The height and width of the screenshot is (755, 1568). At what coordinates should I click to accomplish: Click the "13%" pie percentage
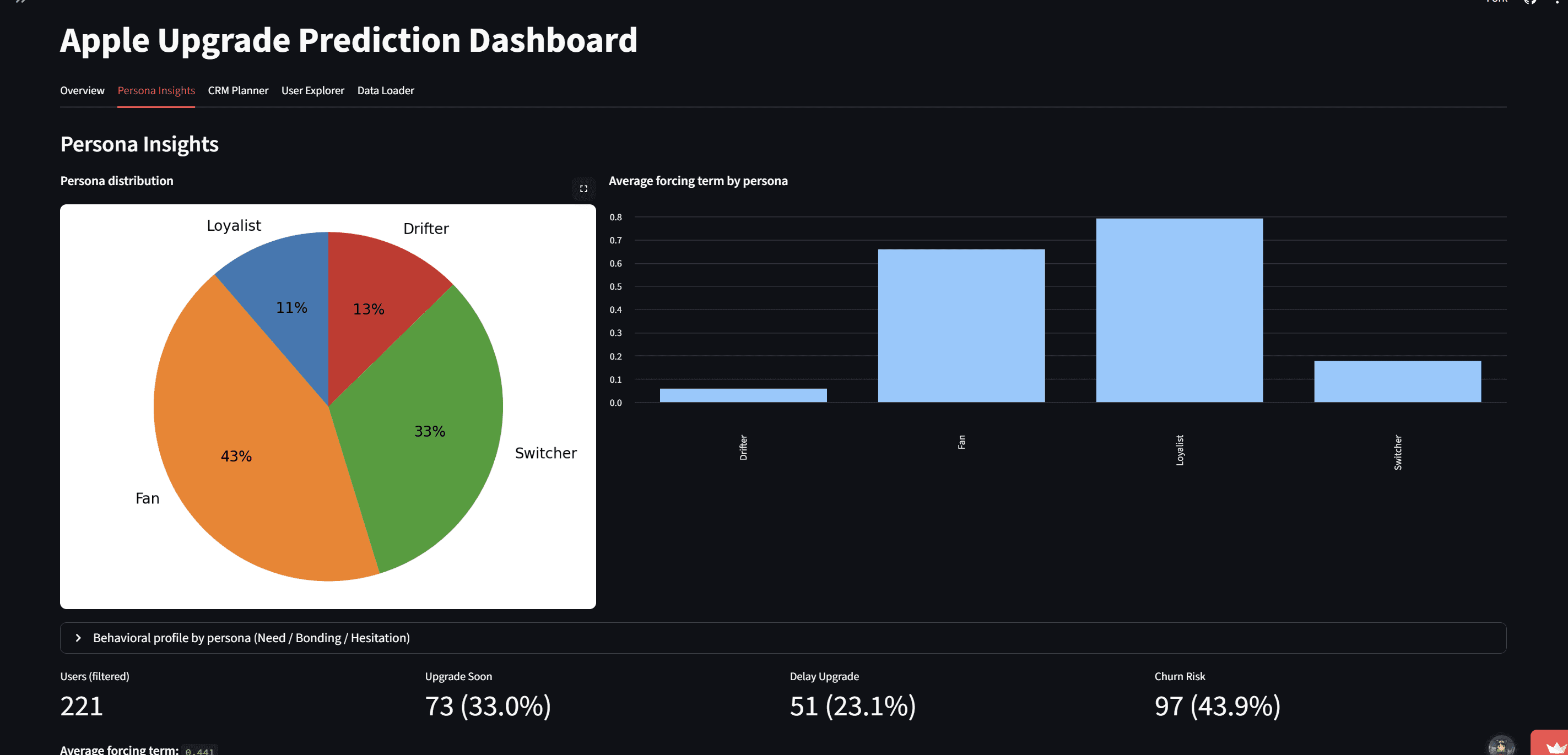[369, 309]
